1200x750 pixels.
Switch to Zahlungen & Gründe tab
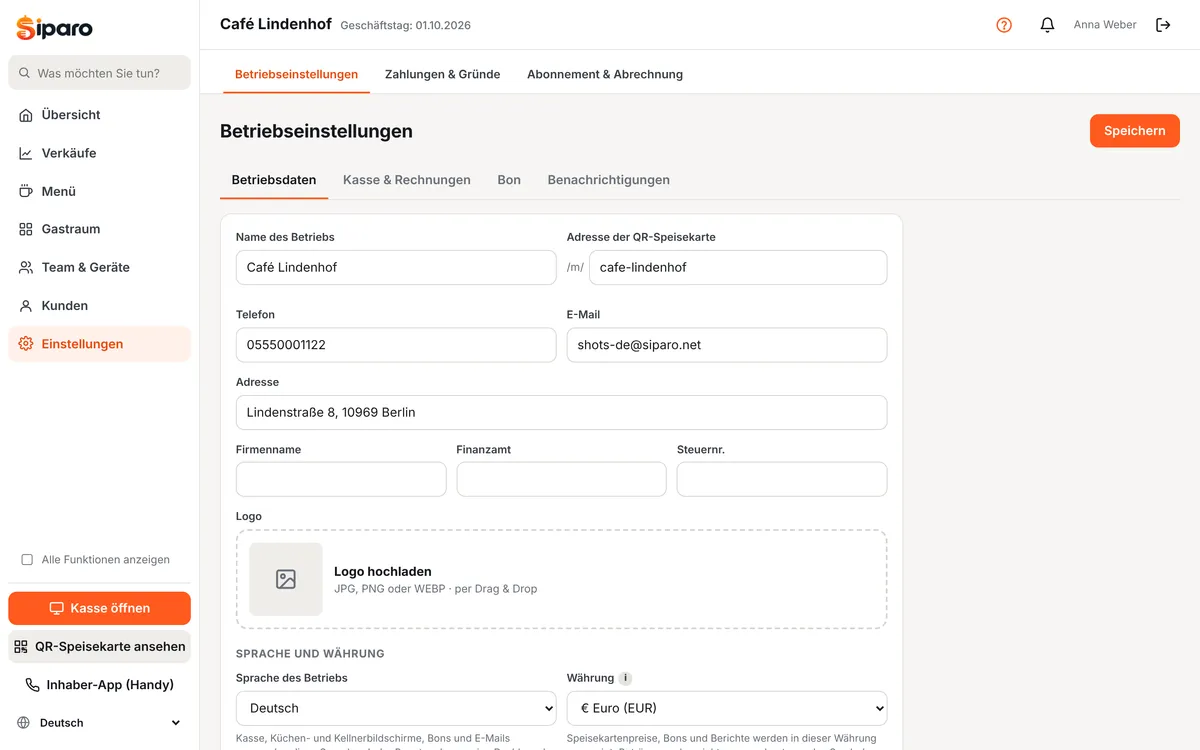click(x=442, y=74)
